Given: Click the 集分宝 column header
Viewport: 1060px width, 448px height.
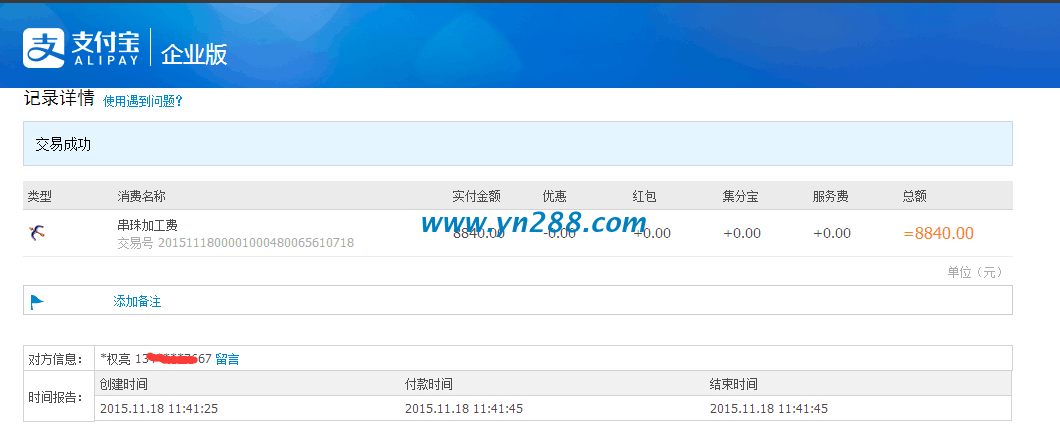Looking at the screenshot, I should (740, 196).
